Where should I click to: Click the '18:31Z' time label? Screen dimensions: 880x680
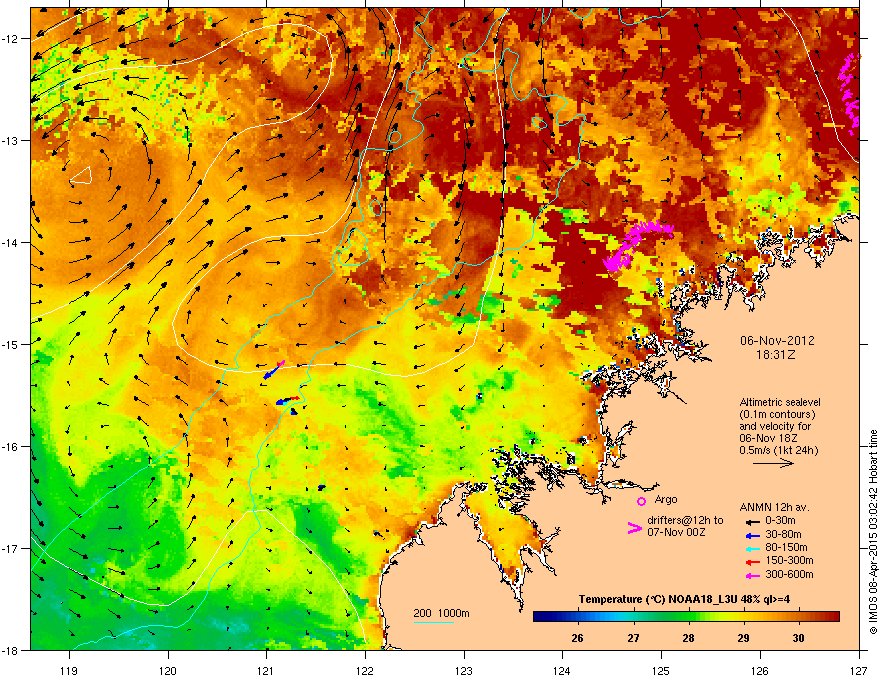tap(776, 355)
